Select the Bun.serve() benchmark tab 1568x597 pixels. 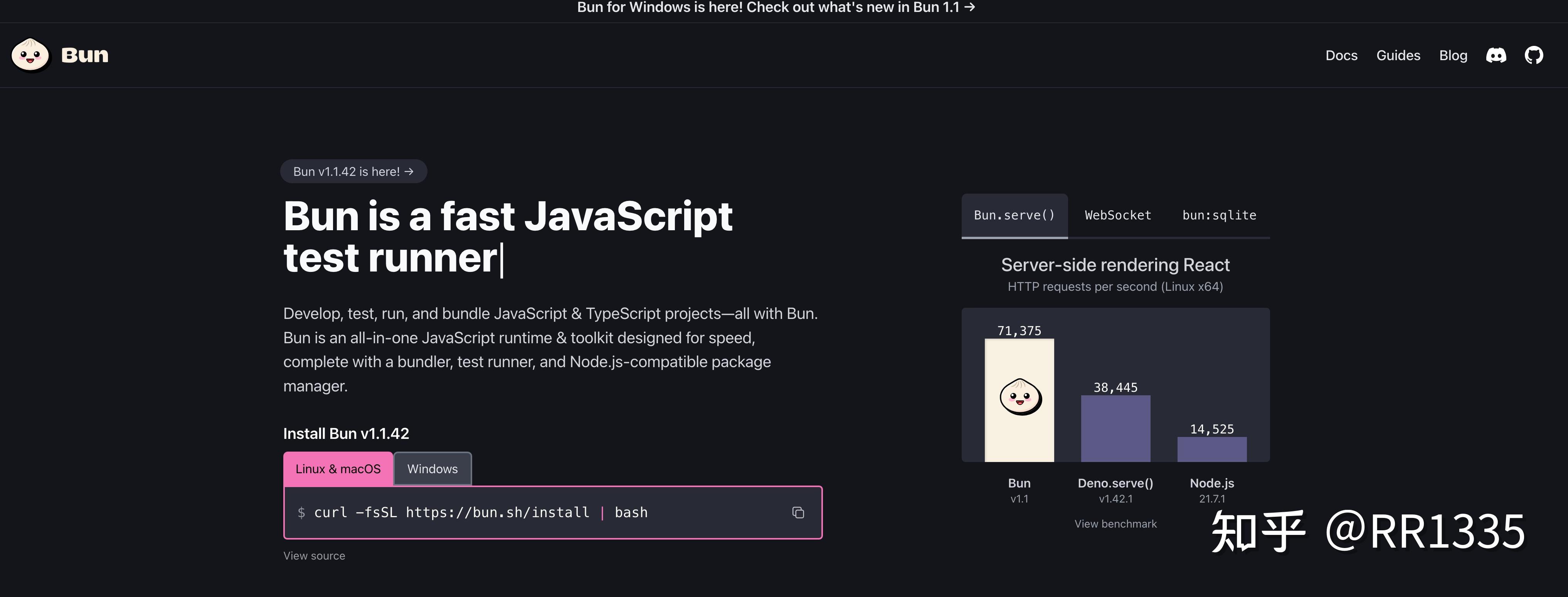coord(1014,215)
